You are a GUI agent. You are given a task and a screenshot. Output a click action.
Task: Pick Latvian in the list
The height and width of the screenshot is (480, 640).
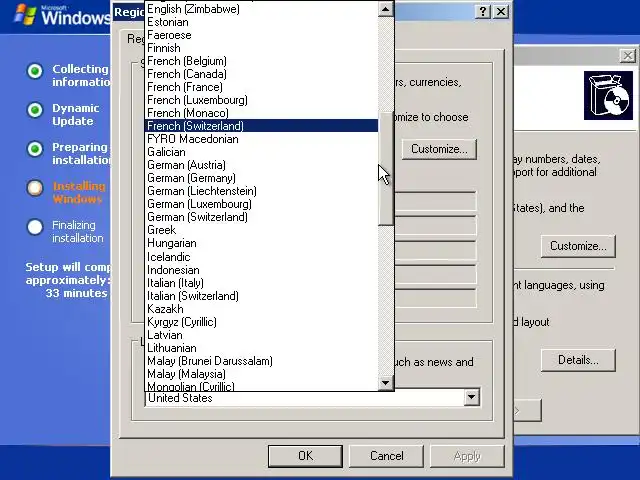(261, 335)
